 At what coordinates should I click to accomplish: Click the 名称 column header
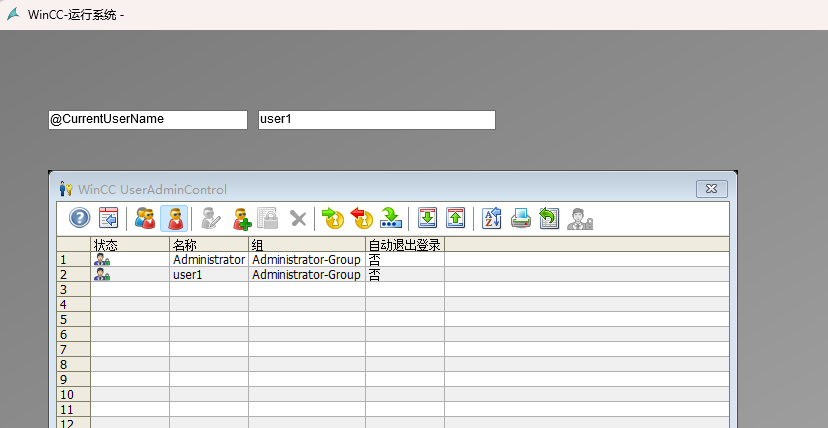(208, 244)
